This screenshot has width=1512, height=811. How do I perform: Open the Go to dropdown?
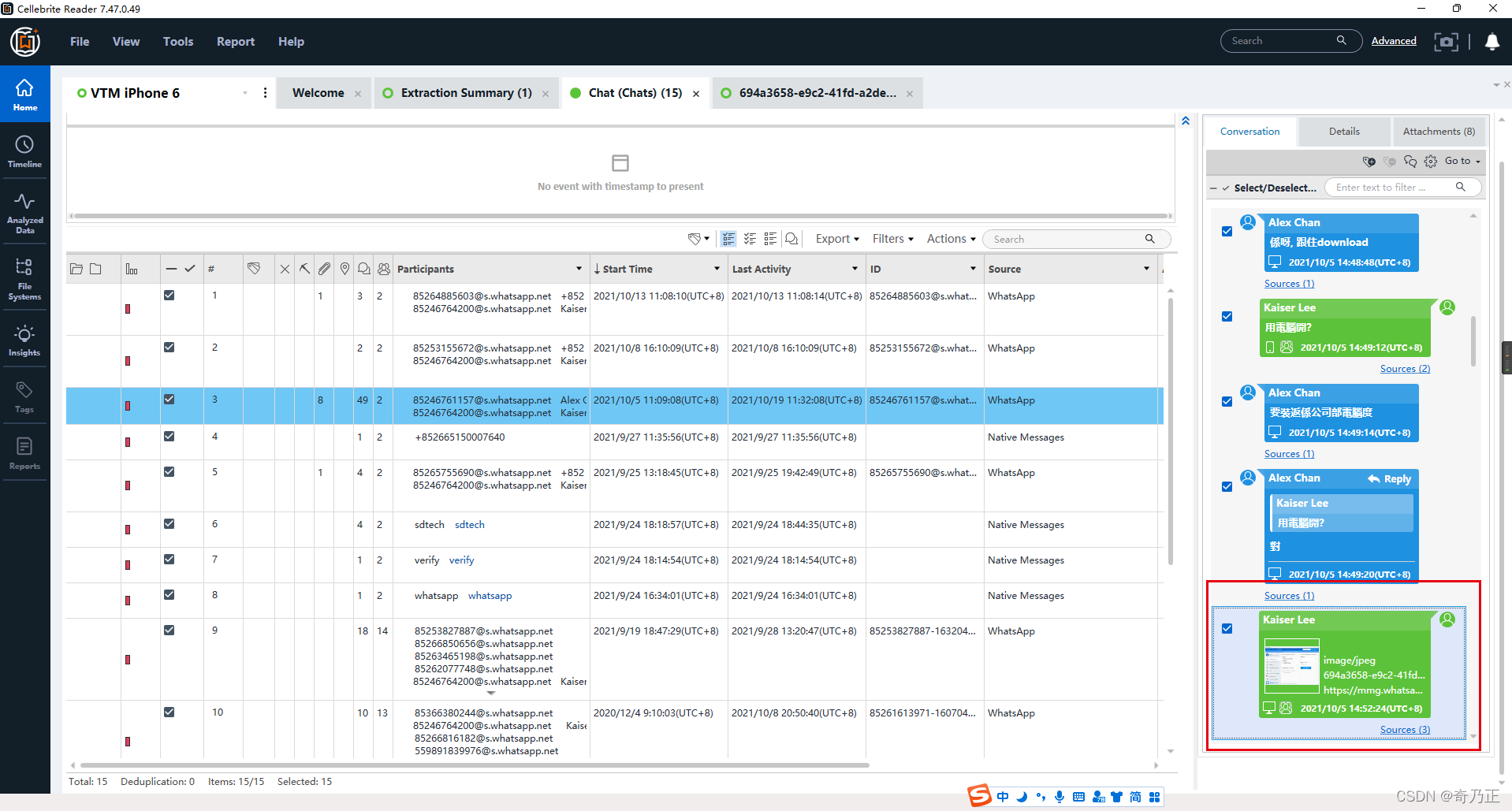click(1462, 161)
